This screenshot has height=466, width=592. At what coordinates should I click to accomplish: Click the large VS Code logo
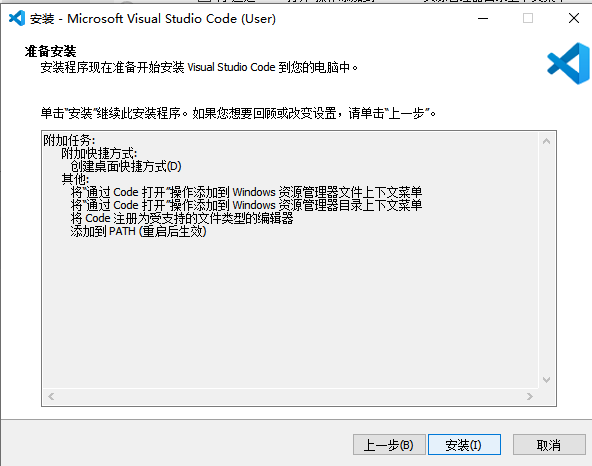tap(569, 63)
